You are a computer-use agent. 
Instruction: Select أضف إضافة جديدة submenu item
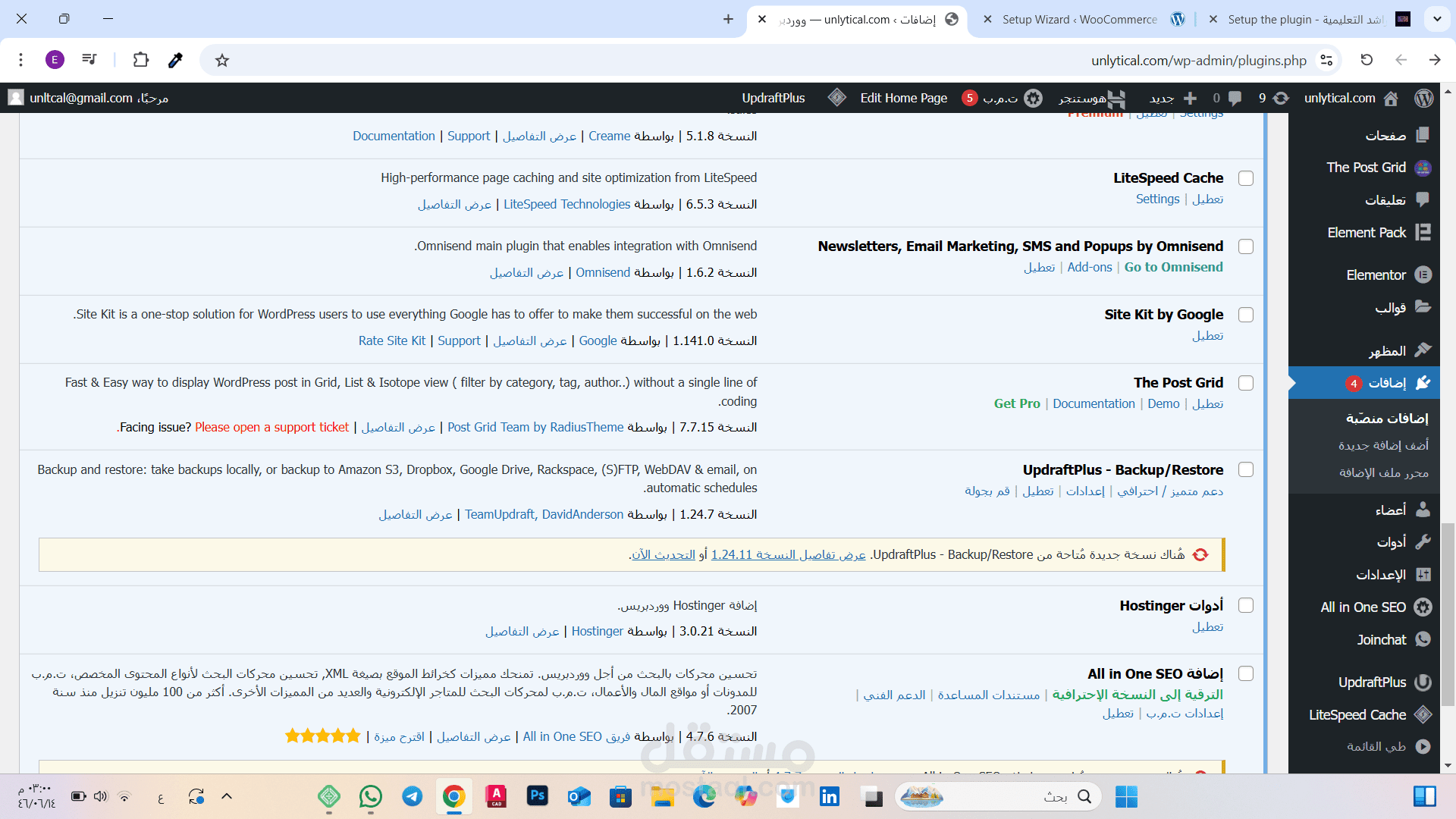pyautogui.click(x=1383, y=445)
